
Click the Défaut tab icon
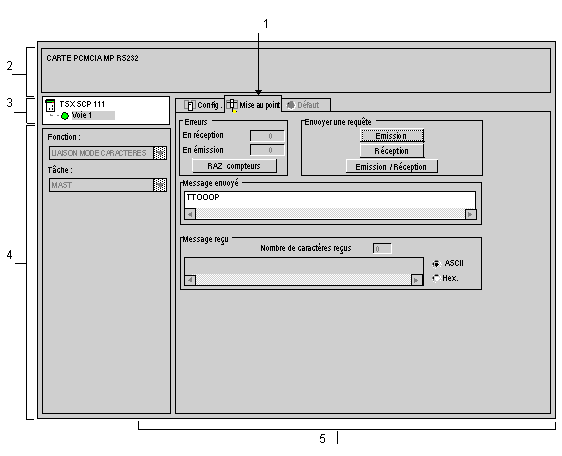tap(291, 105)
